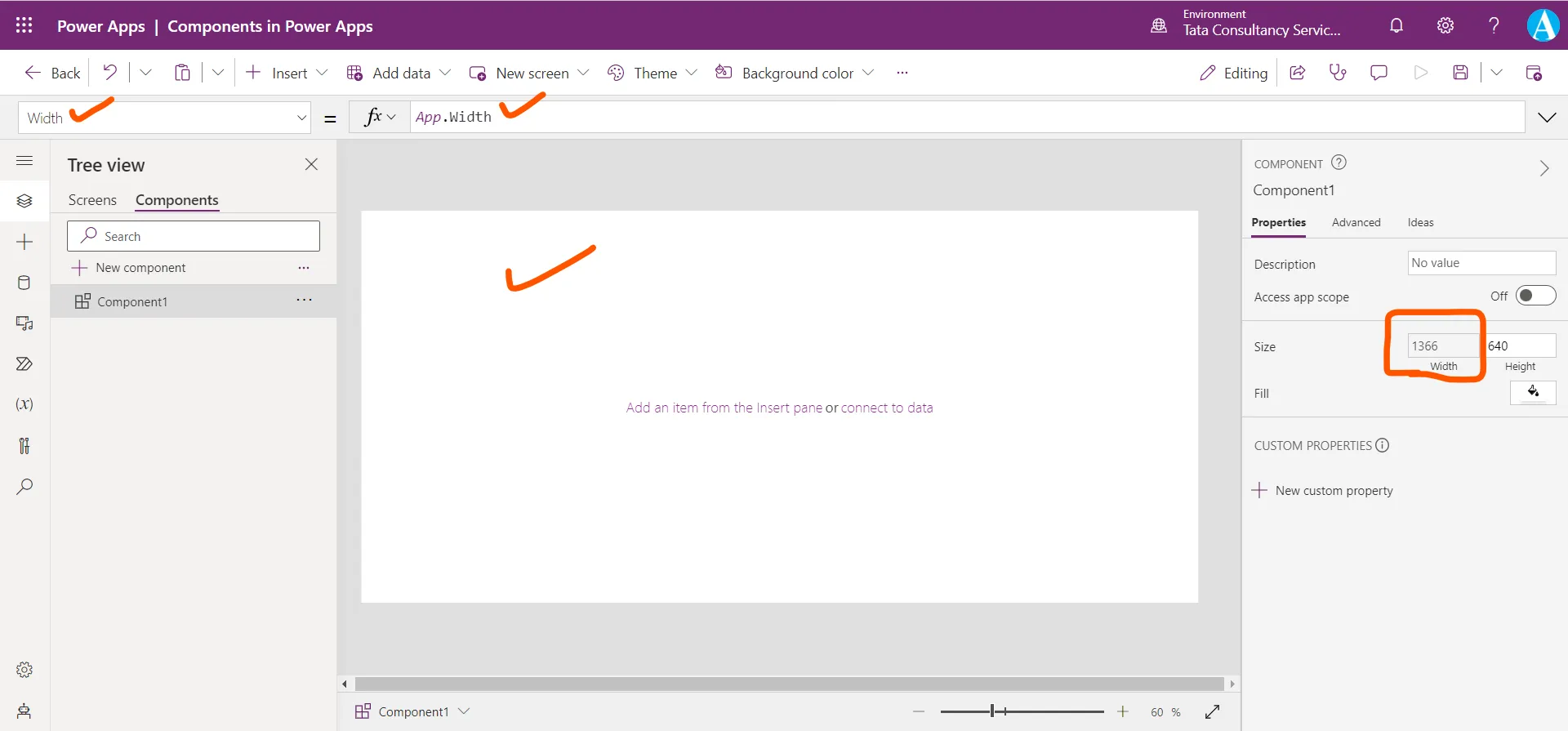Viewport: 1568px width, 731px height.
Task: Open the Fill color picker
Action: pos(1533,393)
